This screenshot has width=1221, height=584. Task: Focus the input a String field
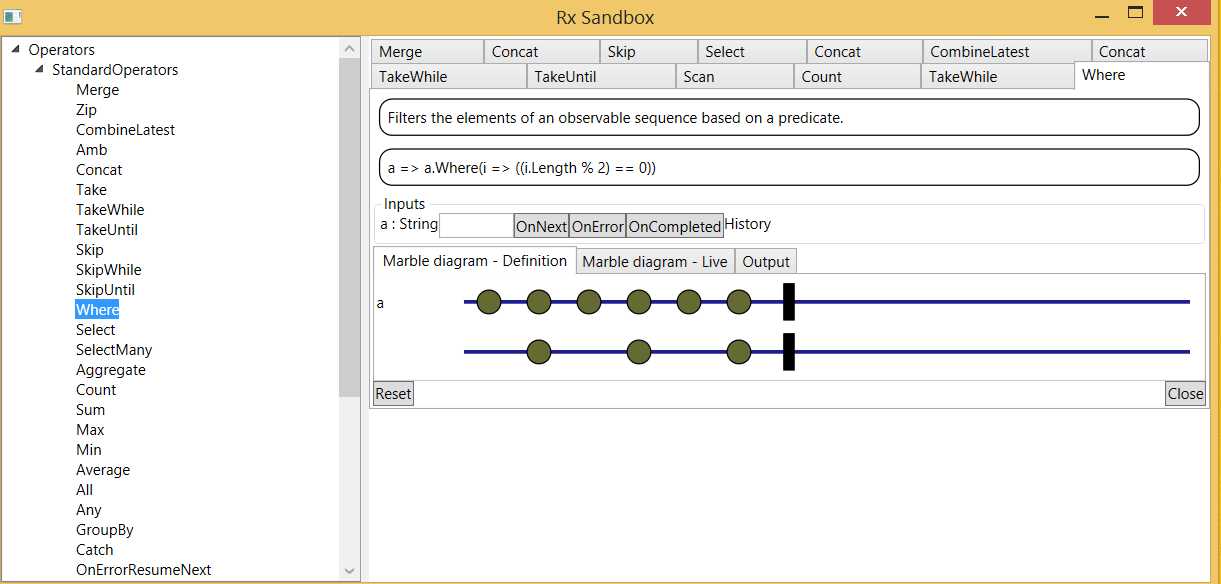coord(477,225)
